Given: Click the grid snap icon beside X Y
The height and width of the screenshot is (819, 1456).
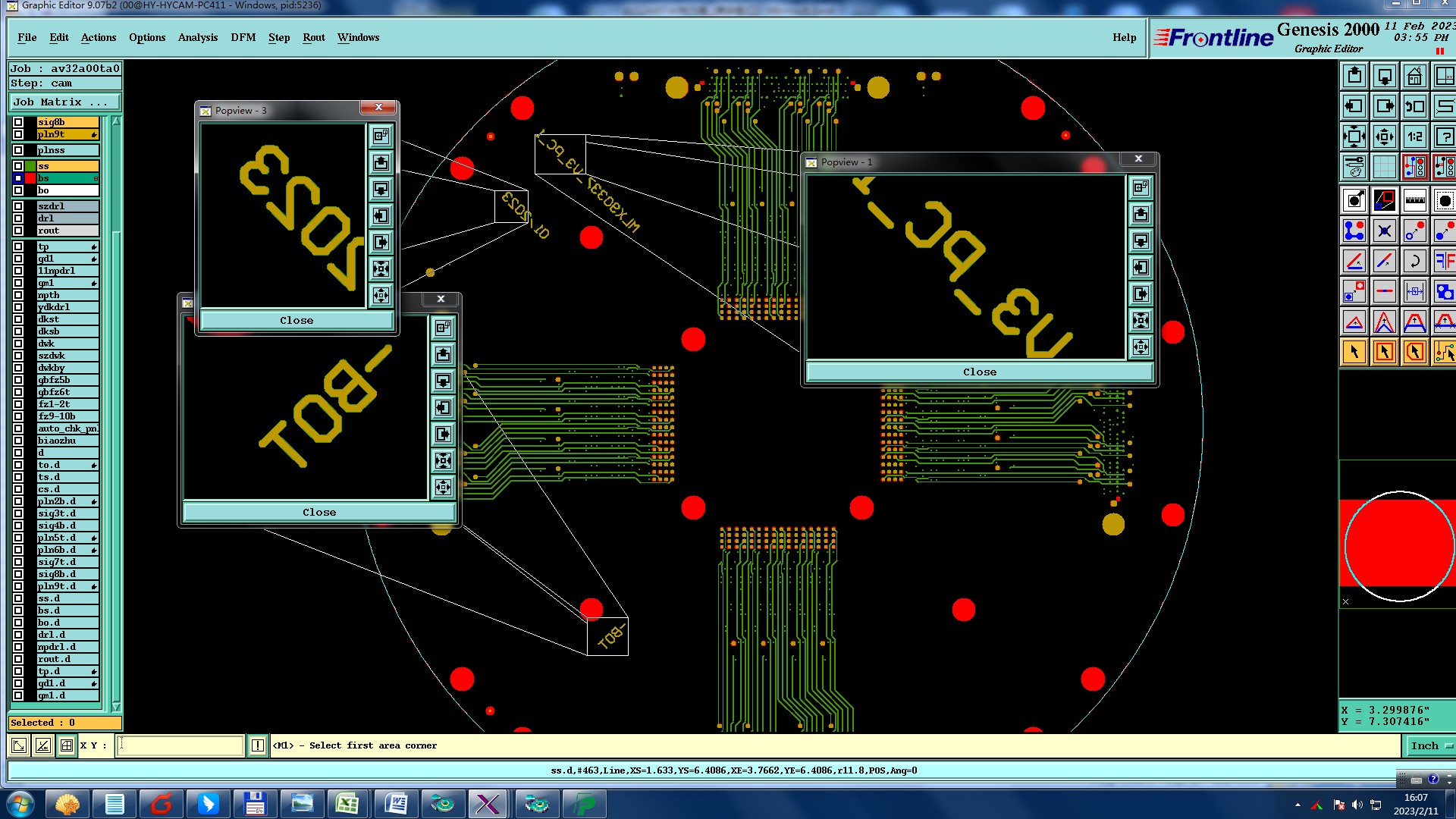Looking at the screenshot, I should pos(67,745).
